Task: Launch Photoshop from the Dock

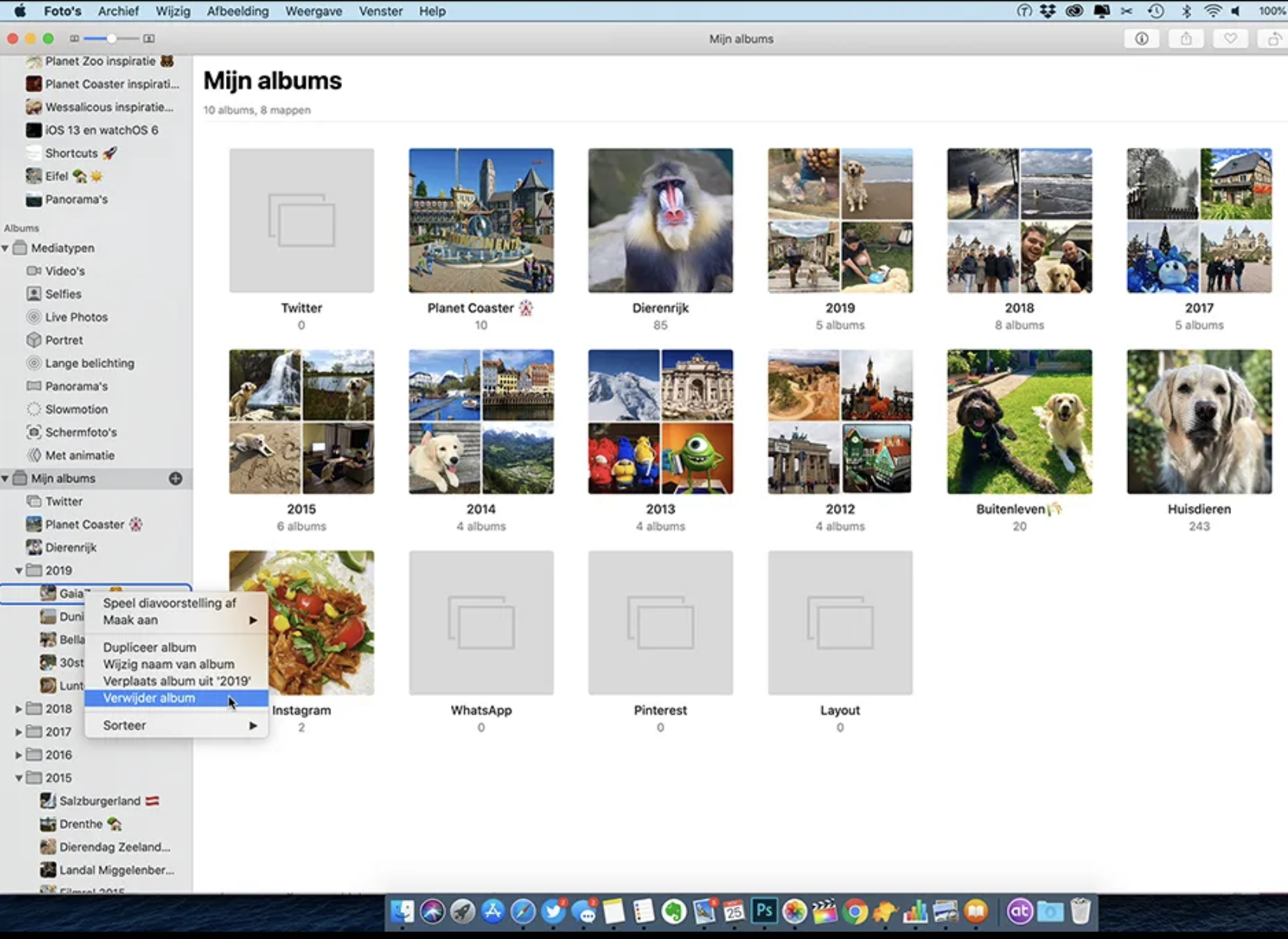Action: point(764,912)
